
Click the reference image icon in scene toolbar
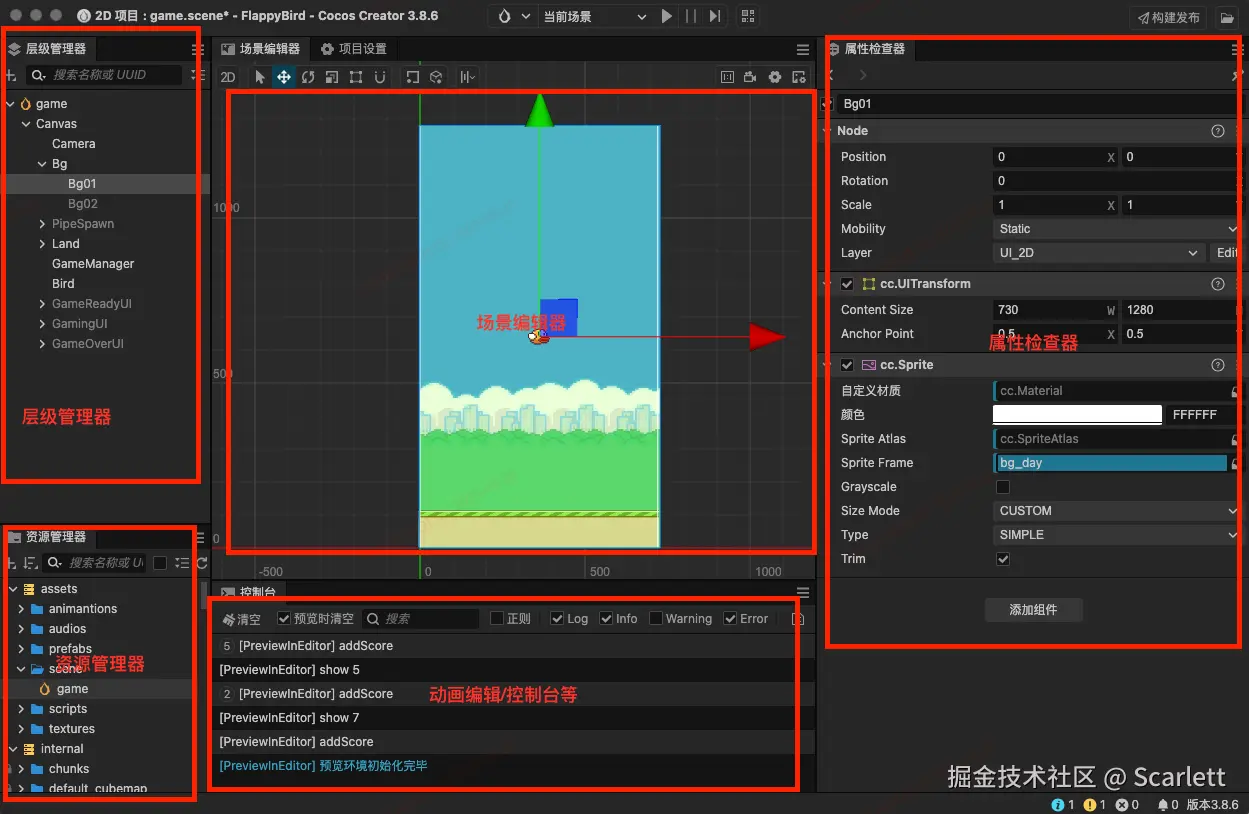tap(727, 77)
